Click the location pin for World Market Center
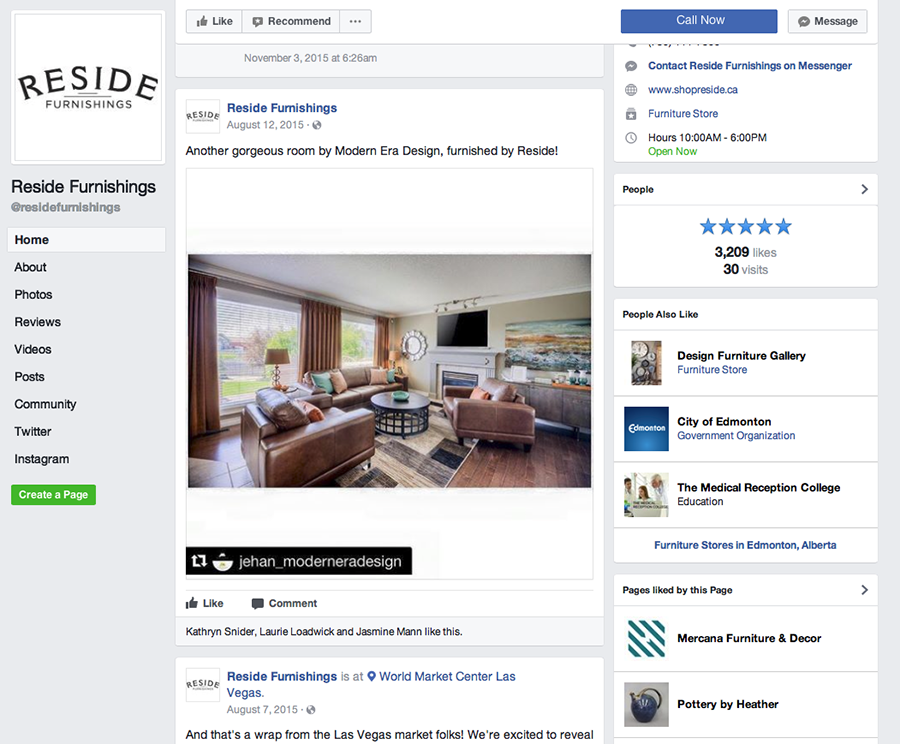This screenshot has width=900, height=744. (371, 676)
